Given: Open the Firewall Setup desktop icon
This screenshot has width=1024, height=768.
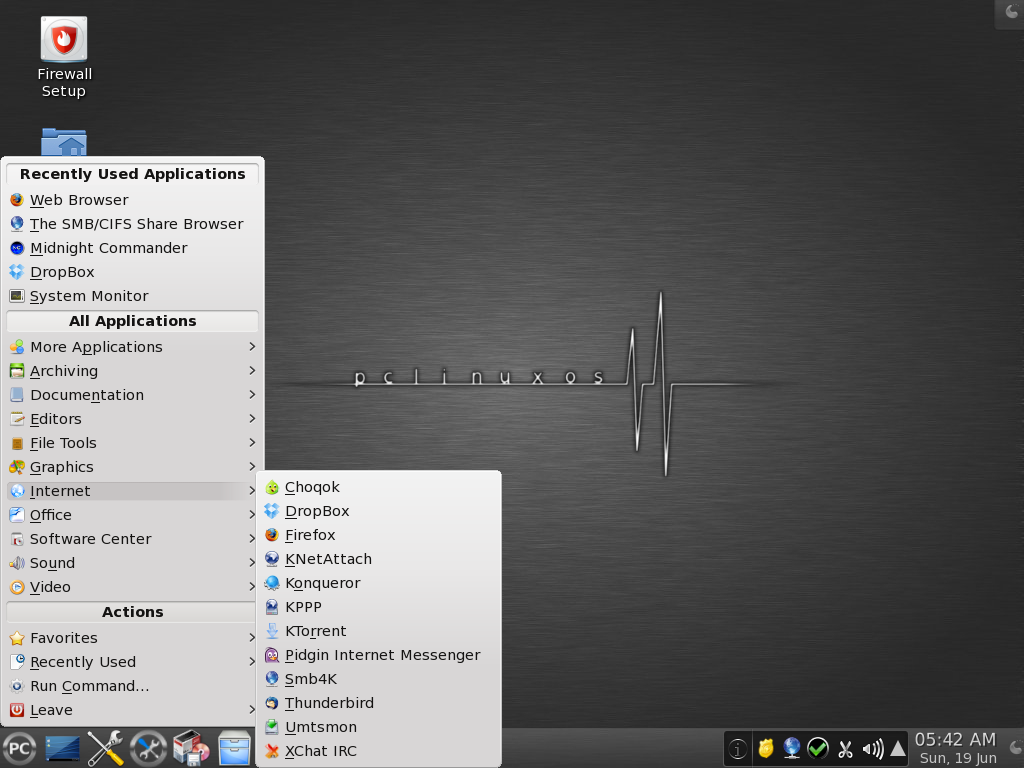Looking at the screenshot, I should point(64,57).
